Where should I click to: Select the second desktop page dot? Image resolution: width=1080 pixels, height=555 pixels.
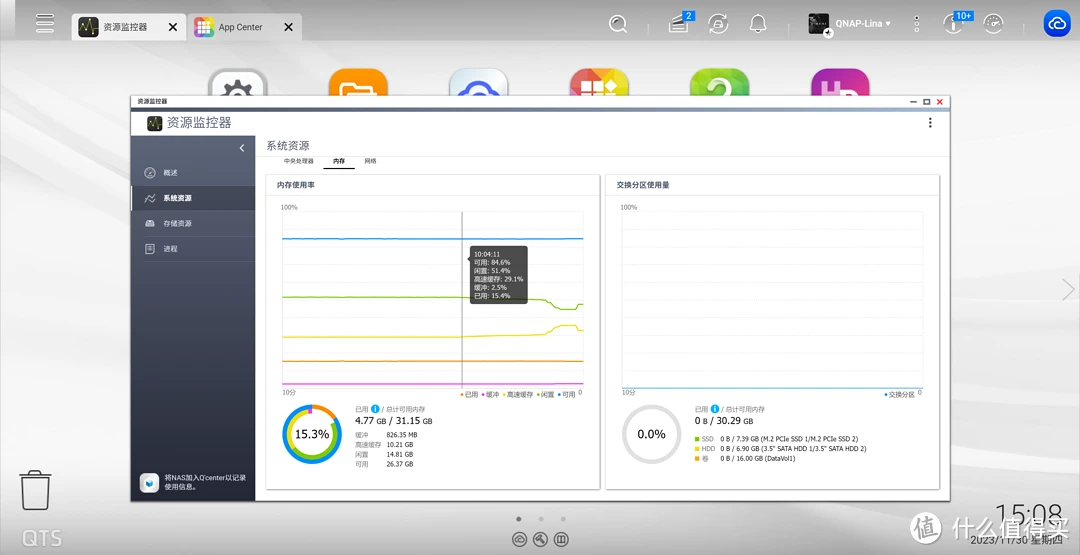541,519
